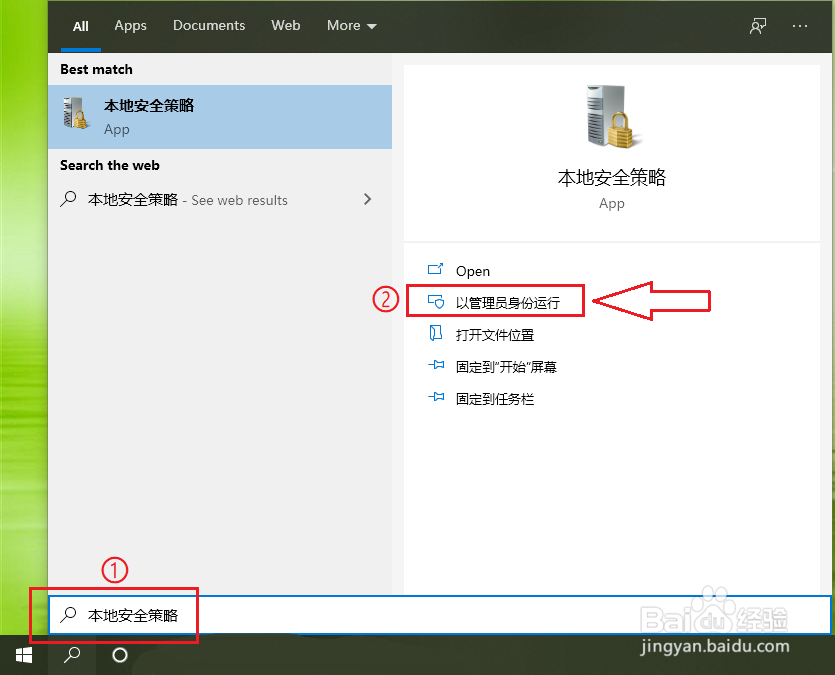The image size is (835, 675).
Task: Expand the More dropdown in the search header
Action: click(x=351, y=26)
